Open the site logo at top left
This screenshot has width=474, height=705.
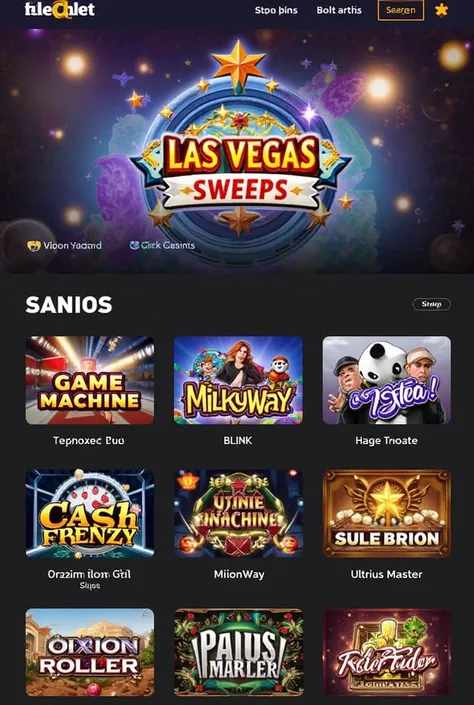(x=60, y=9)
